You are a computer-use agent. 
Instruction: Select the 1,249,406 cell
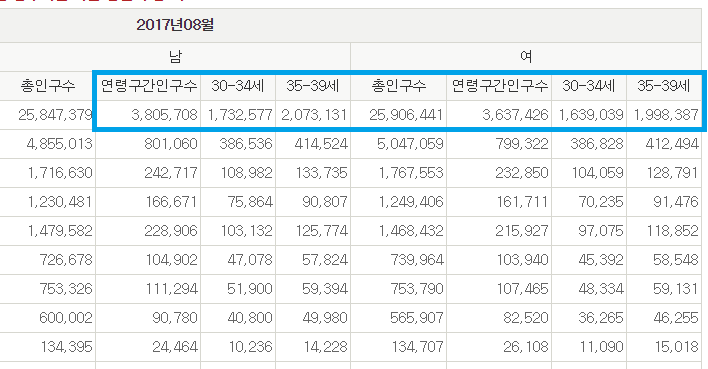399,202
